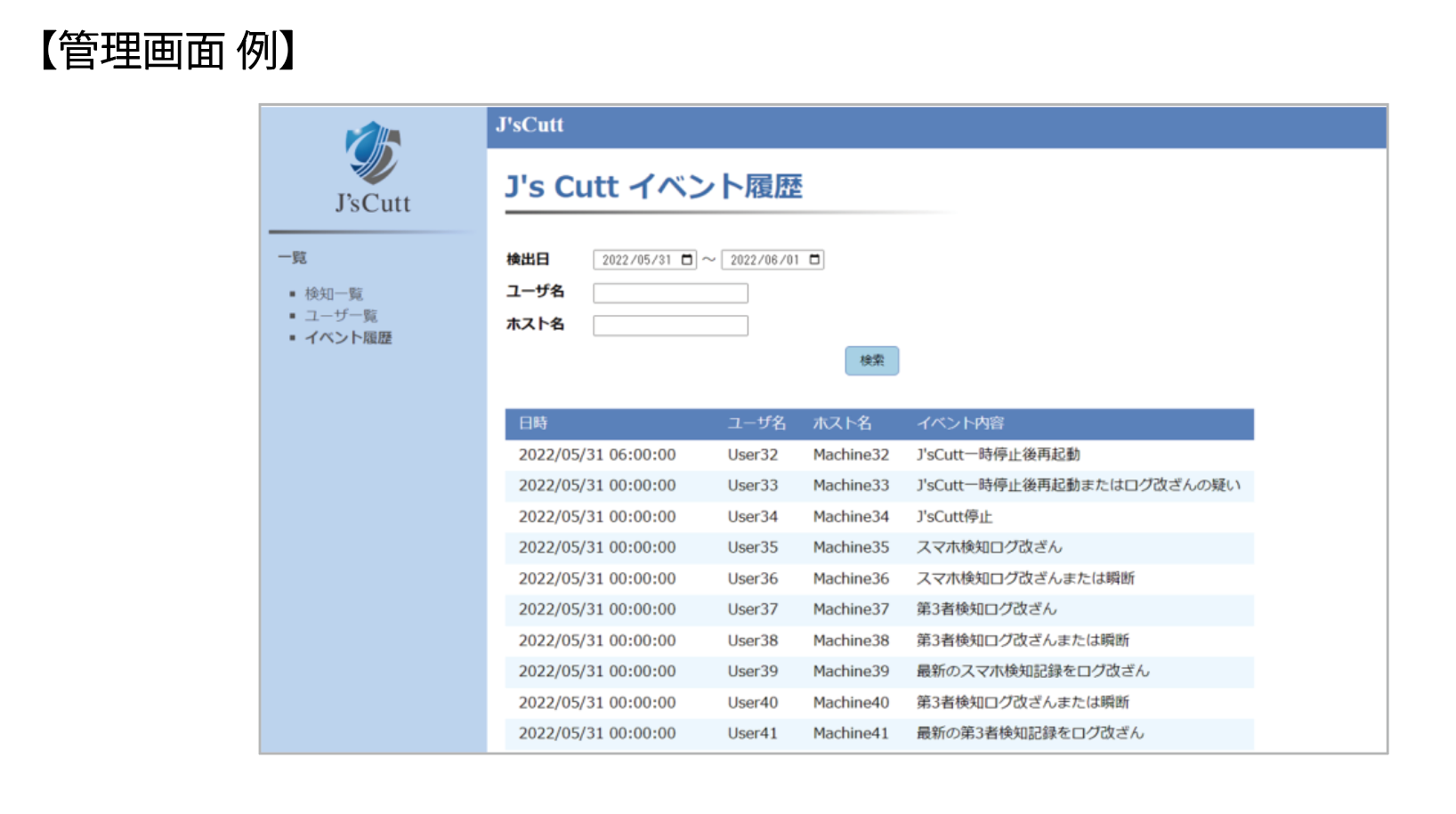The image size is (1456, 814).
Task: Select イベント履歴 in the sidebar
Action: [348, 338]
